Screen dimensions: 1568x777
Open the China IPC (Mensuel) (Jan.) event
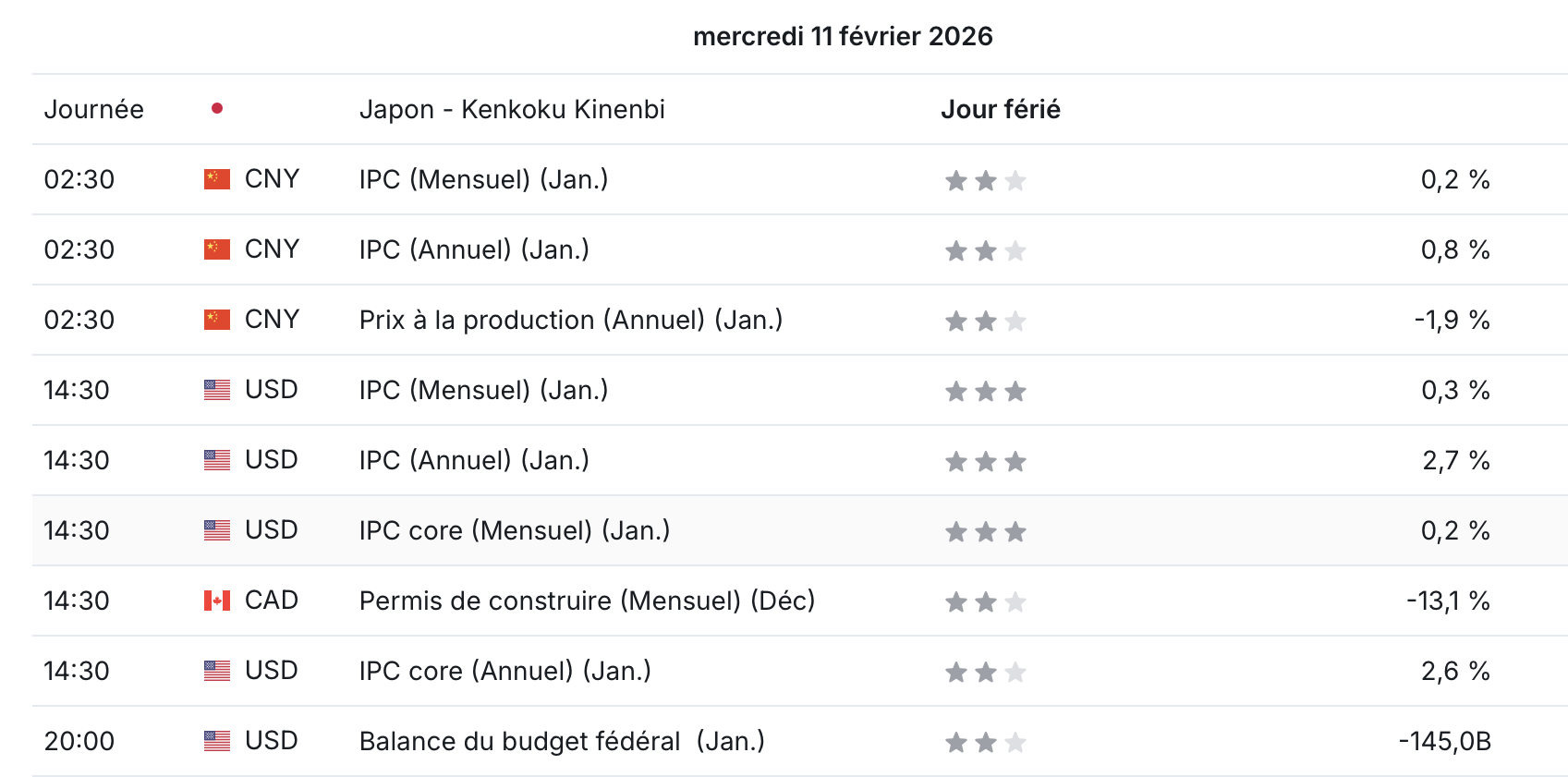[x=484, y=179]
